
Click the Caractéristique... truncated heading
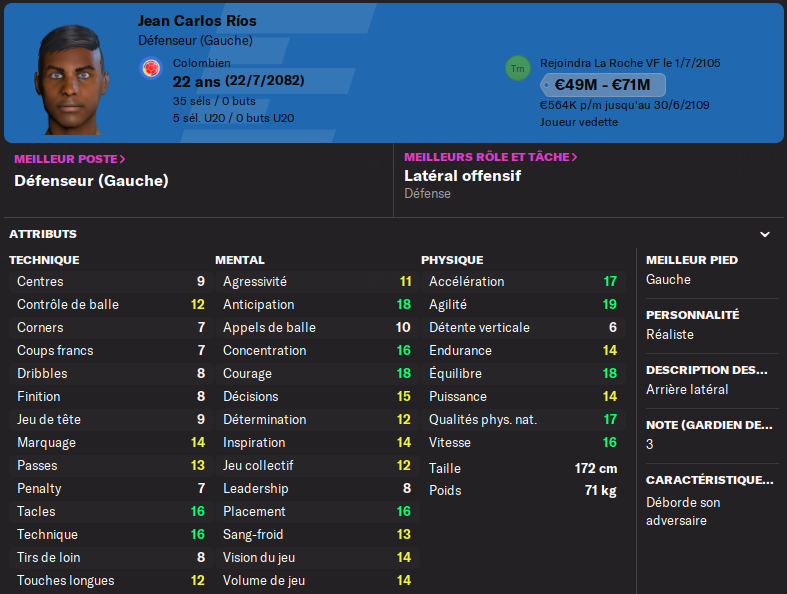pyautogui.click(x=709, y=480)
